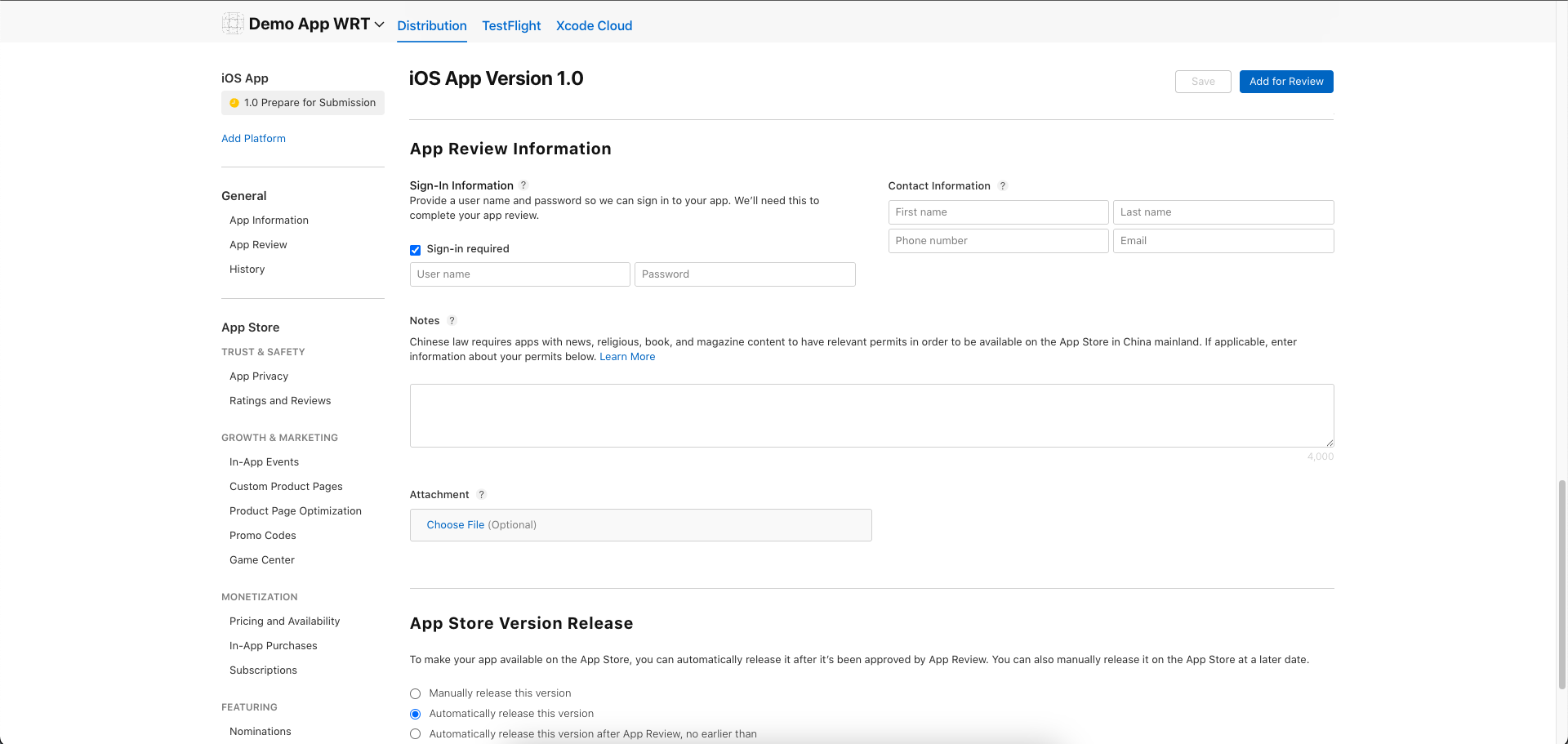Click the Contact Information help question mark

point(1003,186)
